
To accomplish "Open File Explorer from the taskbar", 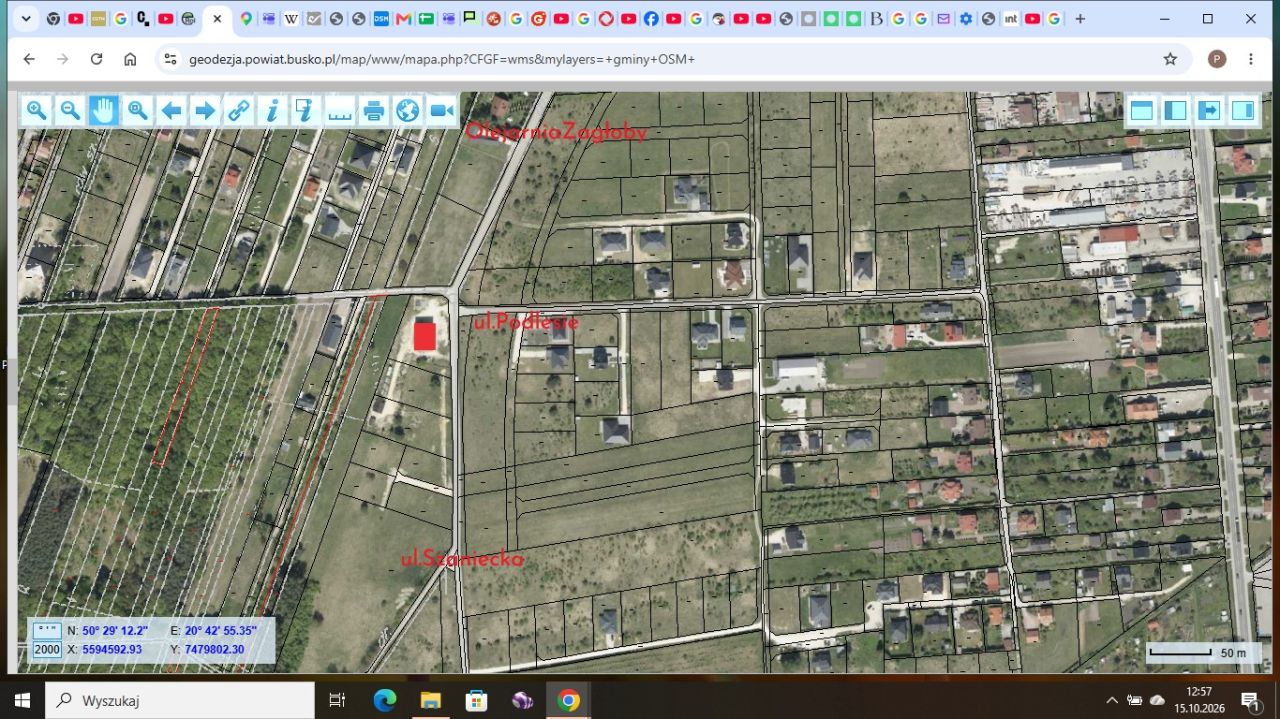I will coord(430,700).
